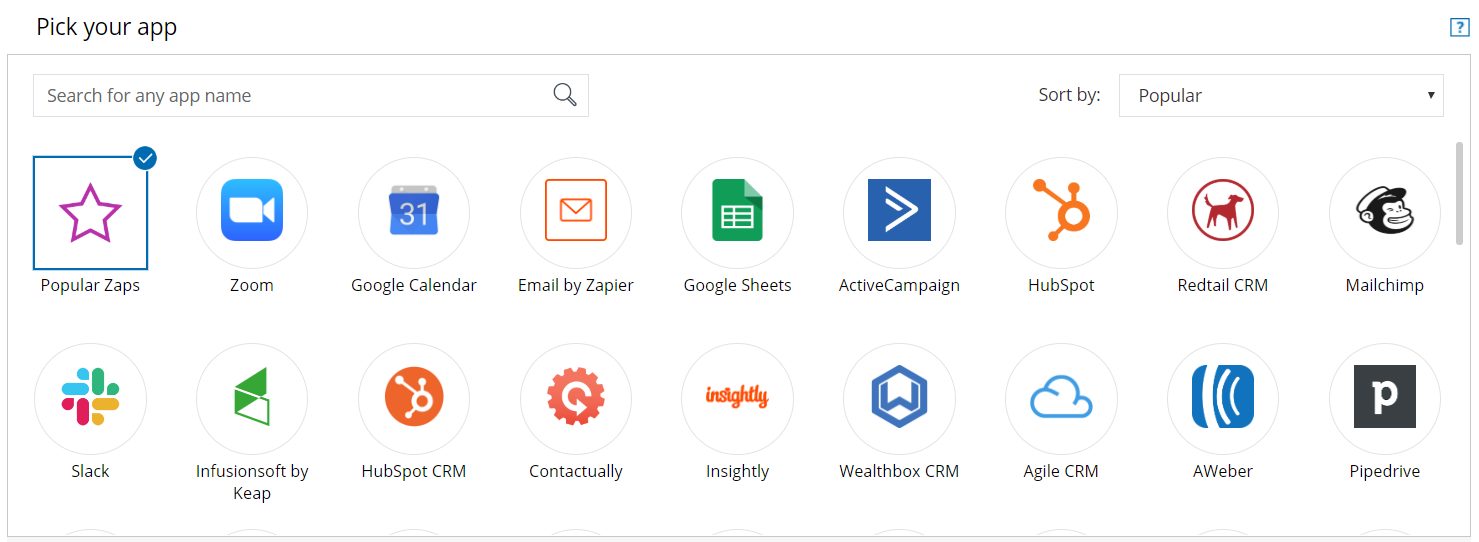Pick the Email by Zapier icon
This screenshot has width=1479, height=542.
tap(576, 213)
